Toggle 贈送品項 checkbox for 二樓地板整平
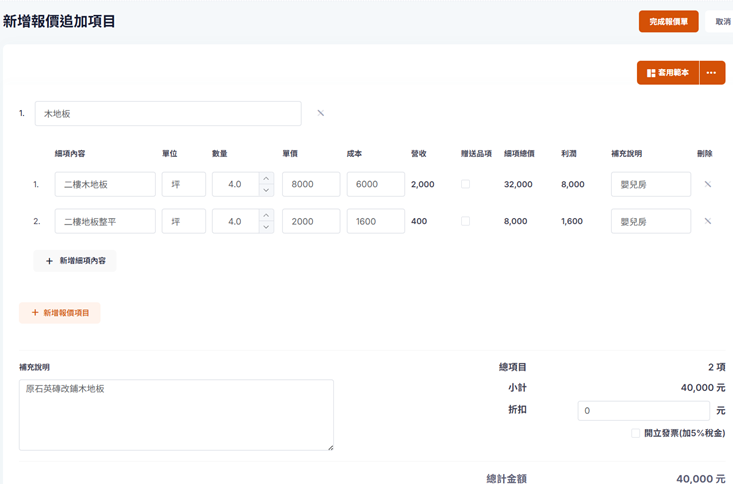The width and height of the screenshot is (733, 484). (x=465, y=221)
